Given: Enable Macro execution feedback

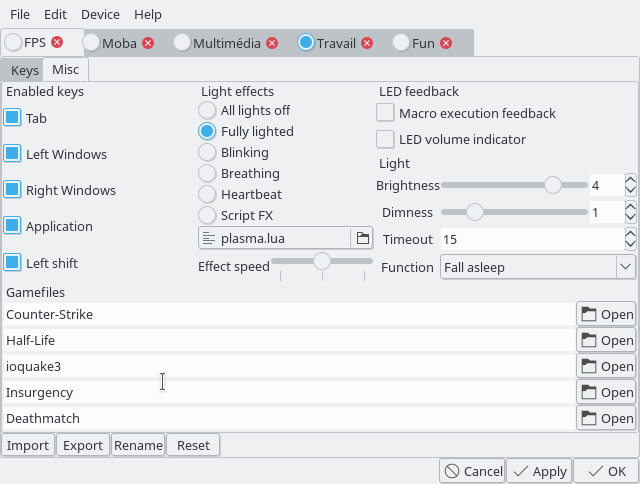Looking at the screenshot, I should [385, 113].
